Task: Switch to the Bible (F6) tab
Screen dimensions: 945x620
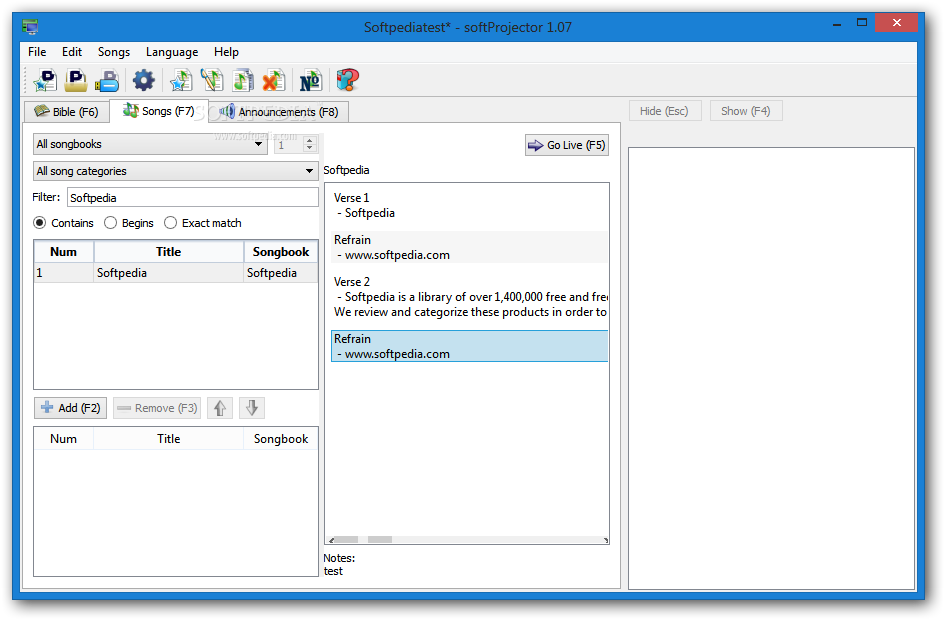Action: click(x=67, y=111)
